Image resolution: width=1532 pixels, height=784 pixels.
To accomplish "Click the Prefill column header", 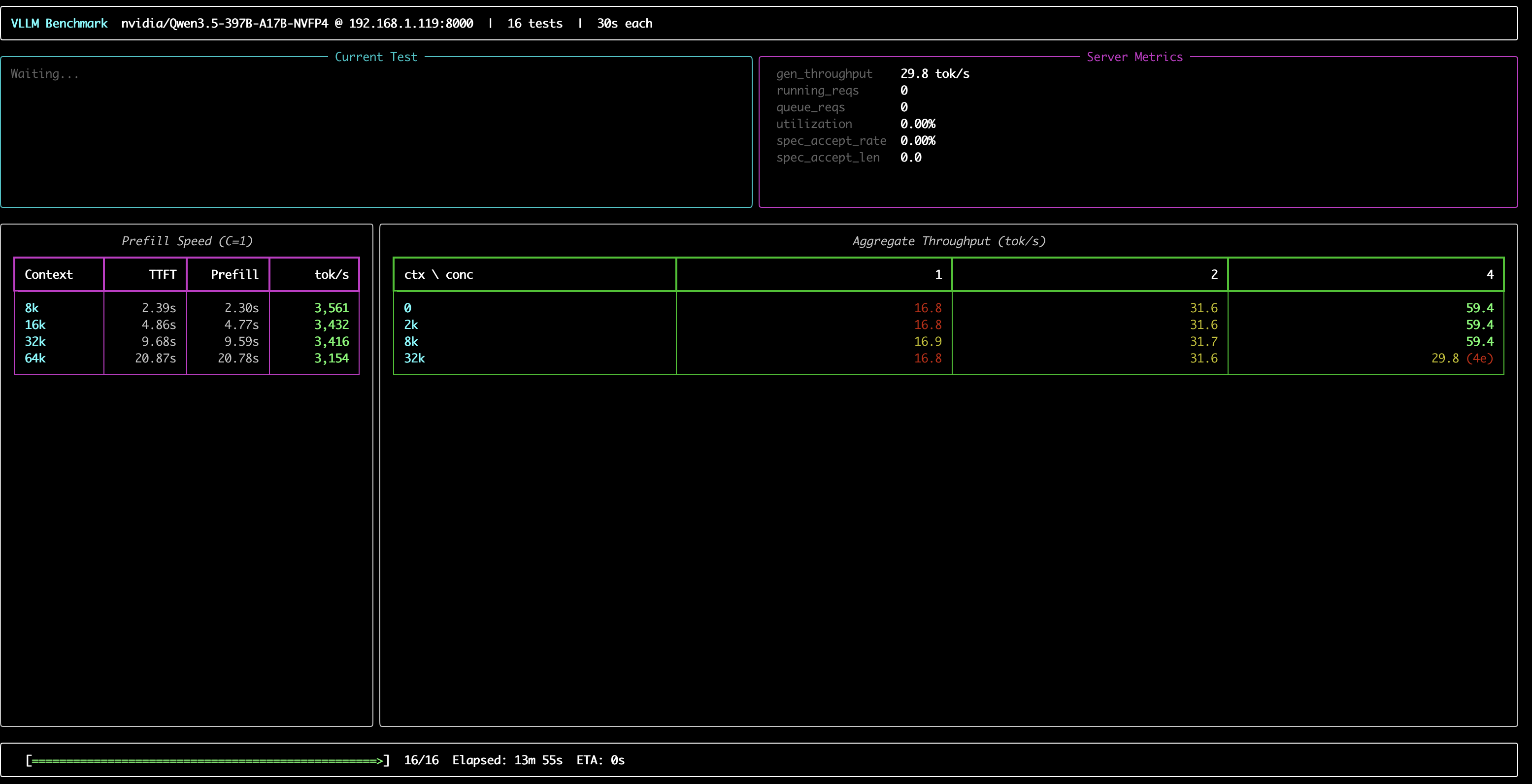I will (234, 275).
